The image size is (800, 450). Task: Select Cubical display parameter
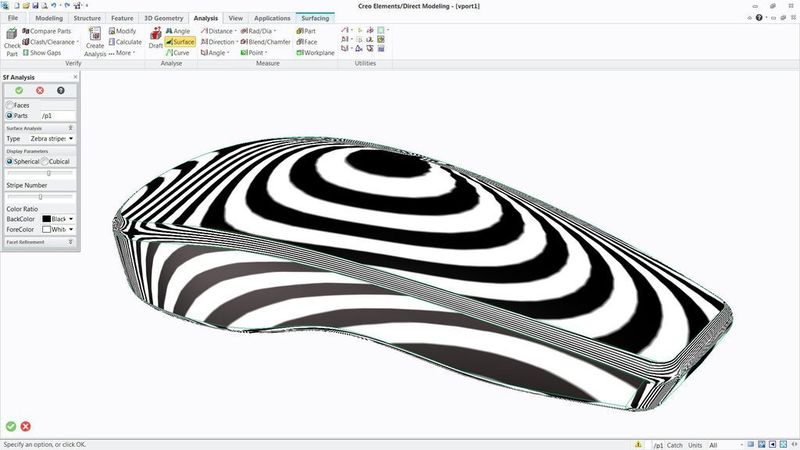click(x=45, y=161)
